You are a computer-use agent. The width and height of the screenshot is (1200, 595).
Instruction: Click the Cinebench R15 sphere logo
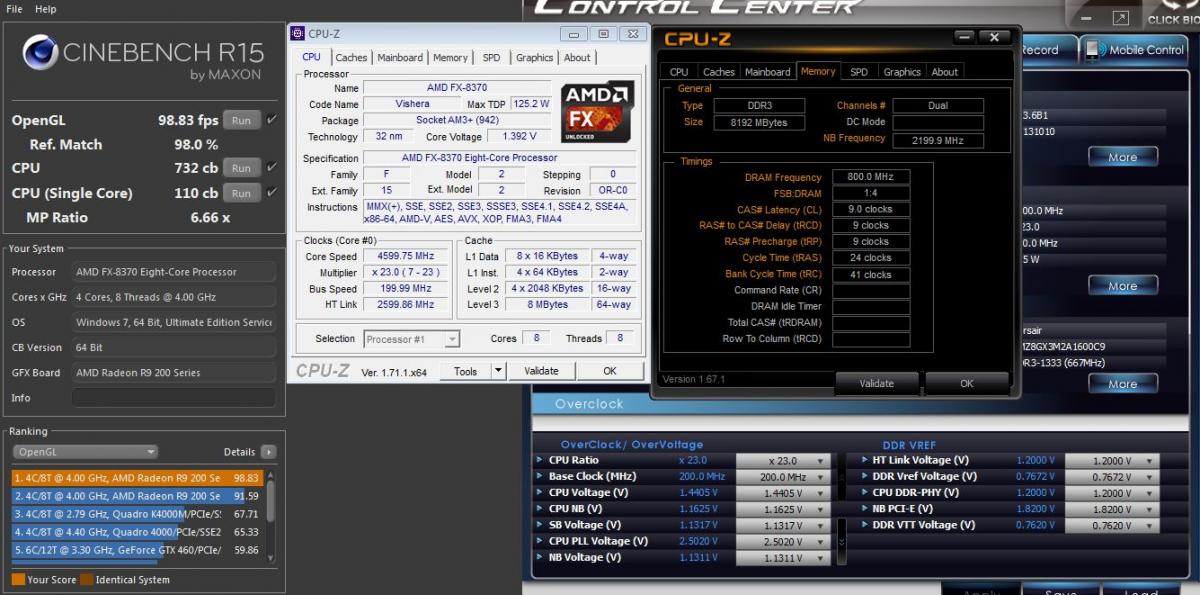tap(40, 53)
